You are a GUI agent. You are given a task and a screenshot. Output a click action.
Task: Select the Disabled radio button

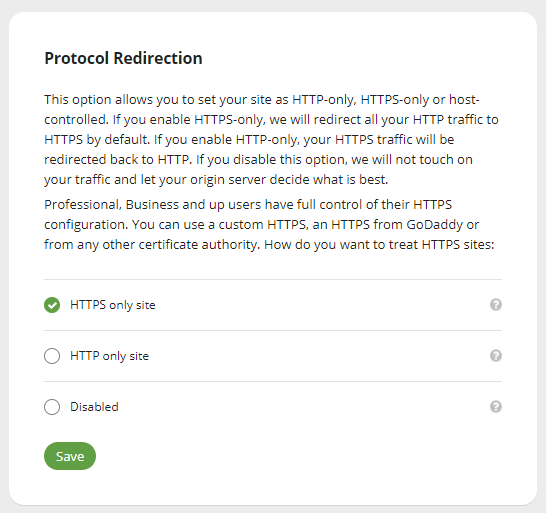coord(52,407)
